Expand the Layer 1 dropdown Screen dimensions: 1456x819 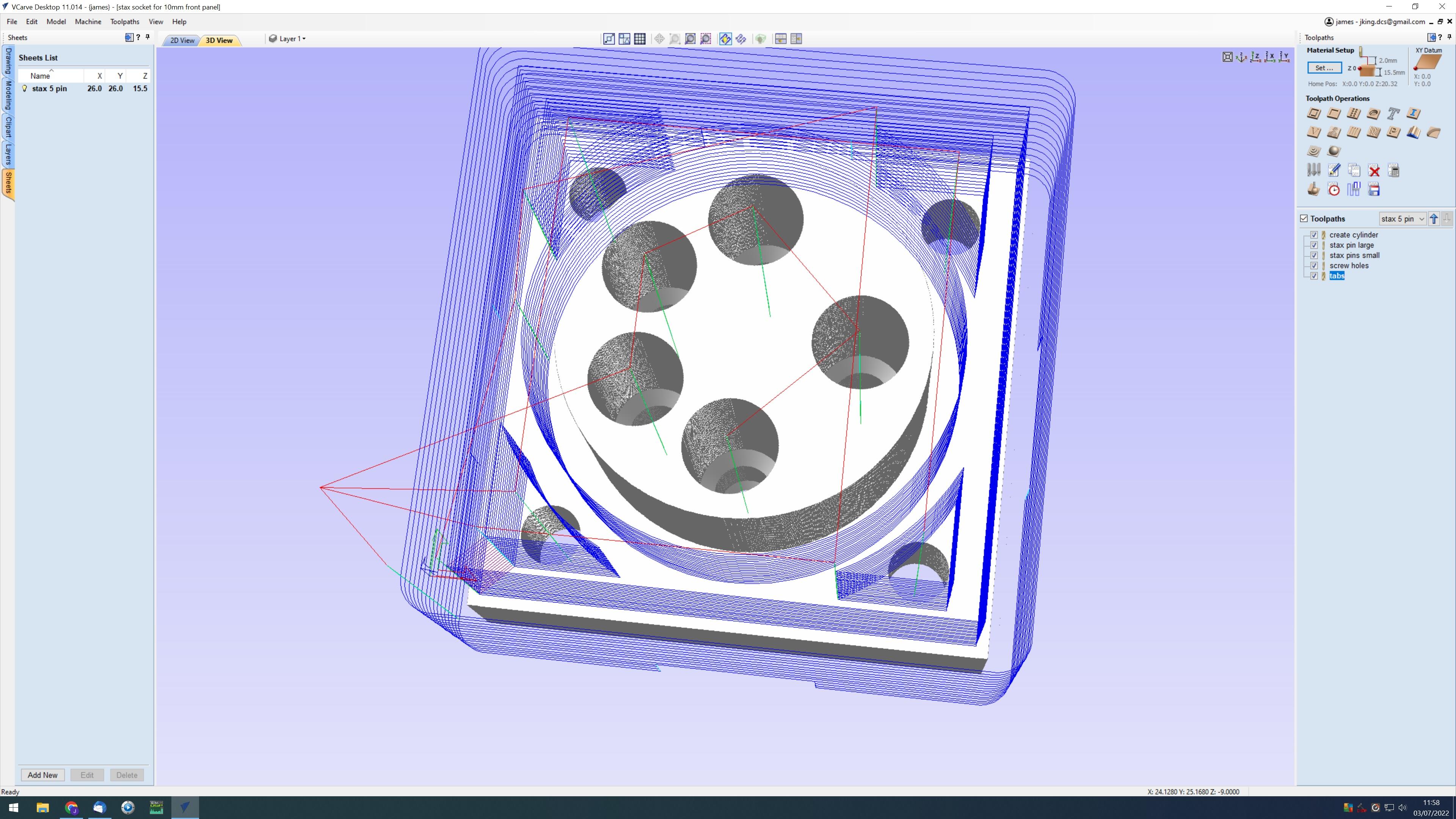(x=292, y=39)
